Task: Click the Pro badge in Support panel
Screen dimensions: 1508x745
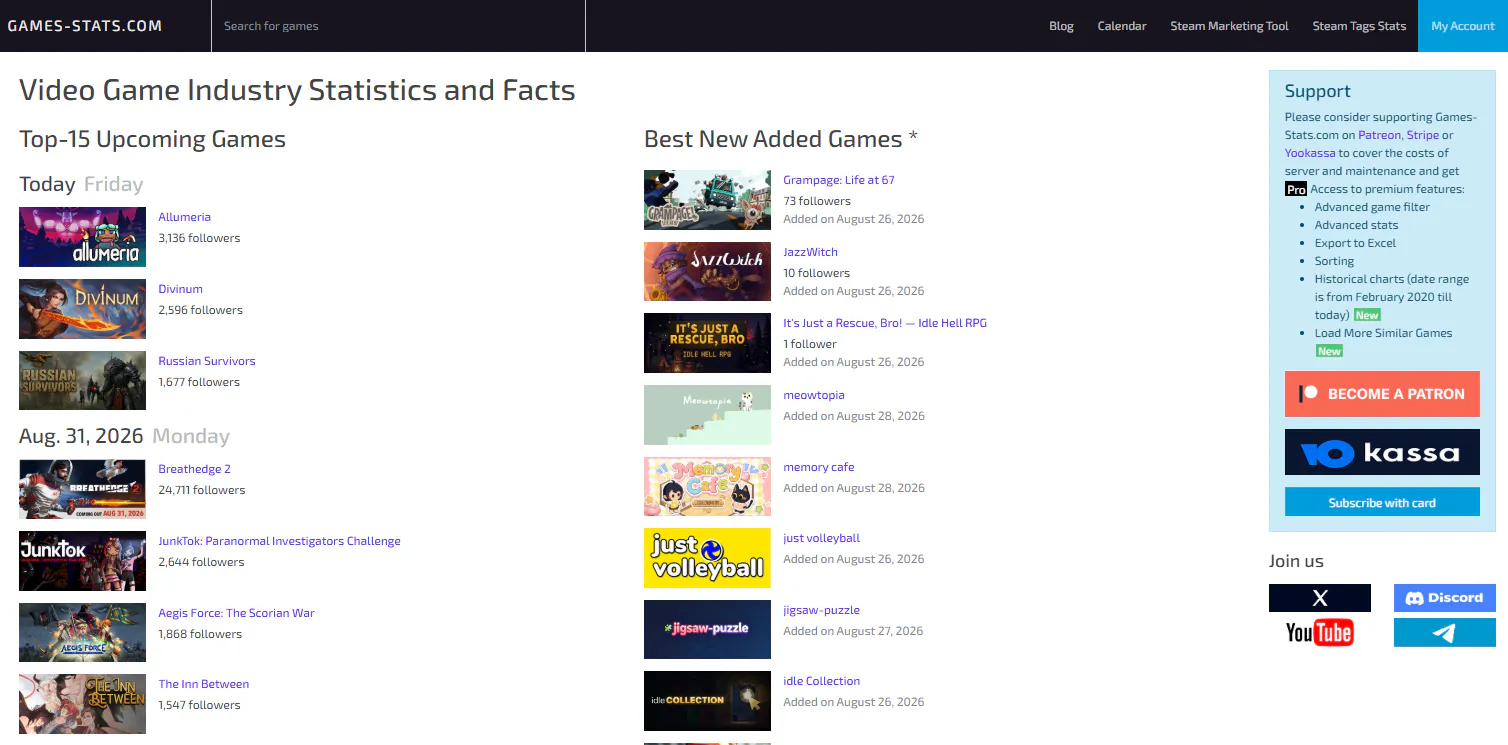Action: point(1296,189)
